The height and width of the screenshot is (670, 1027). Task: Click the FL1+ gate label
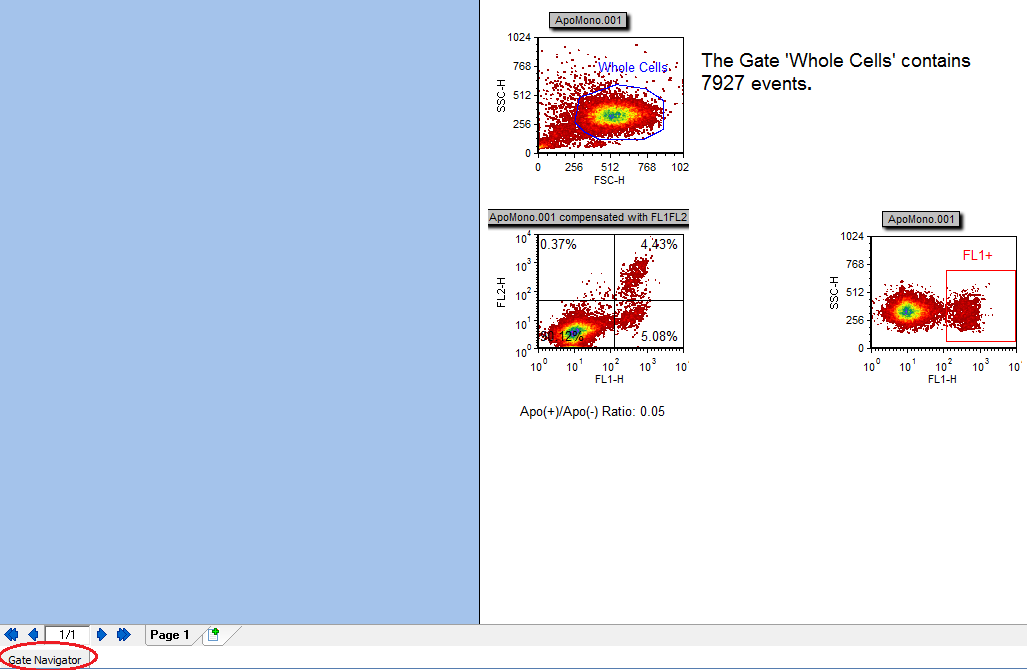coord(977,255)
